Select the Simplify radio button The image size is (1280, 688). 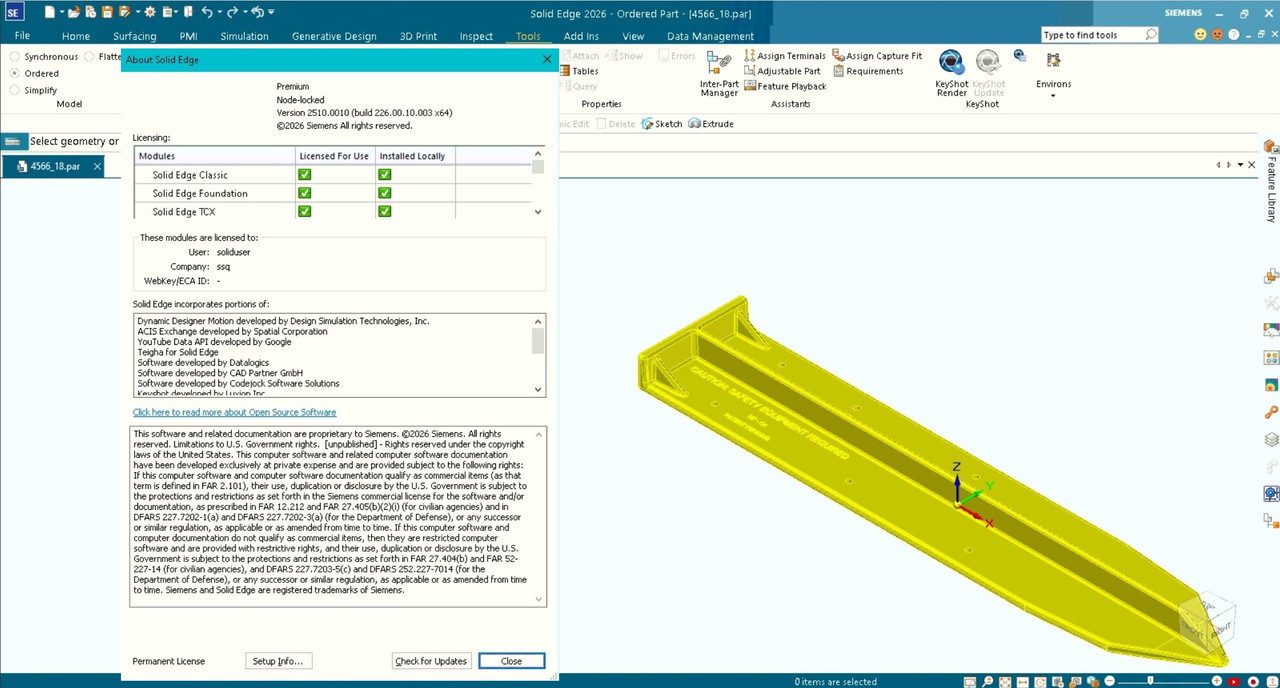14,90
